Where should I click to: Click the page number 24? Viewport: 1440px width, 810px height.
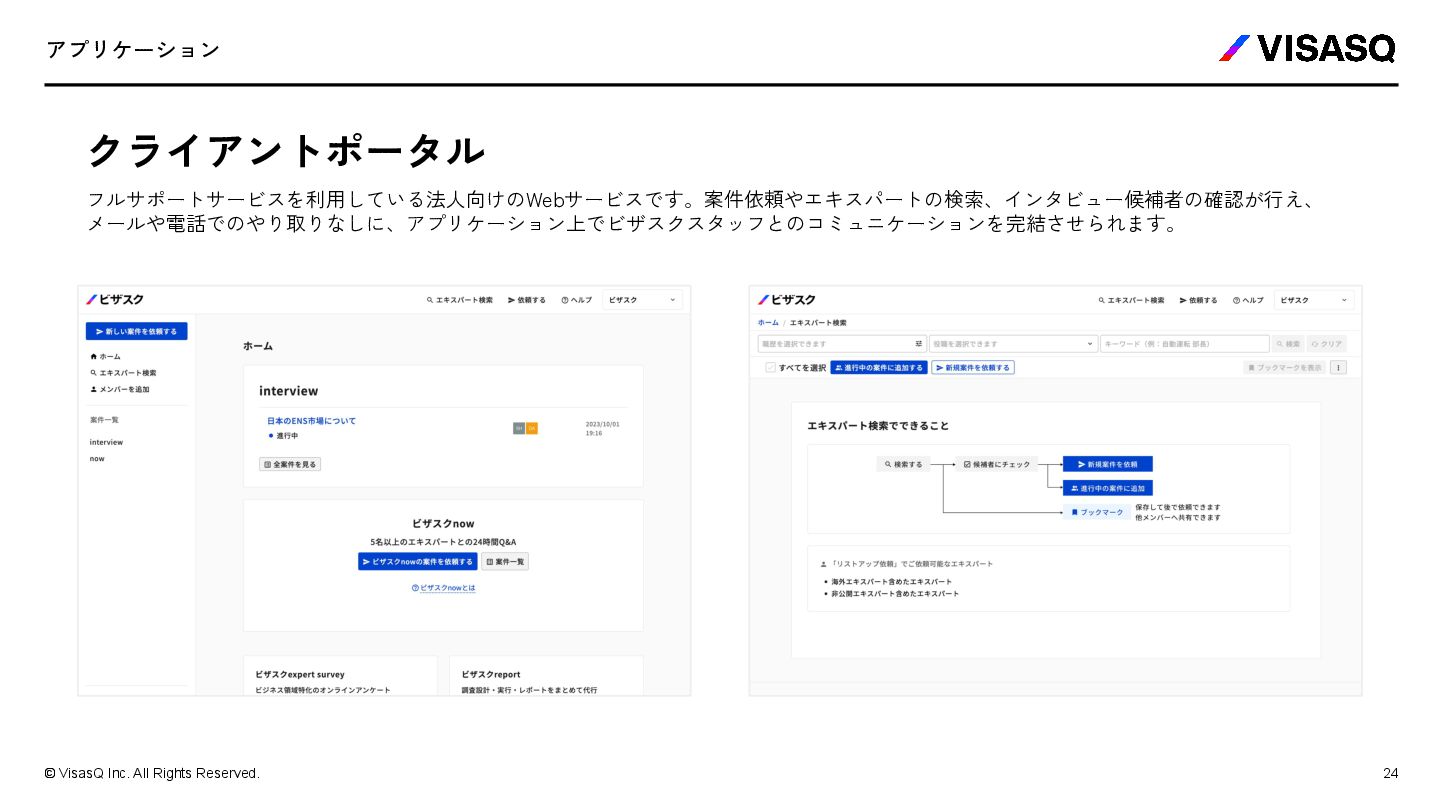(x=1390, y=773)
